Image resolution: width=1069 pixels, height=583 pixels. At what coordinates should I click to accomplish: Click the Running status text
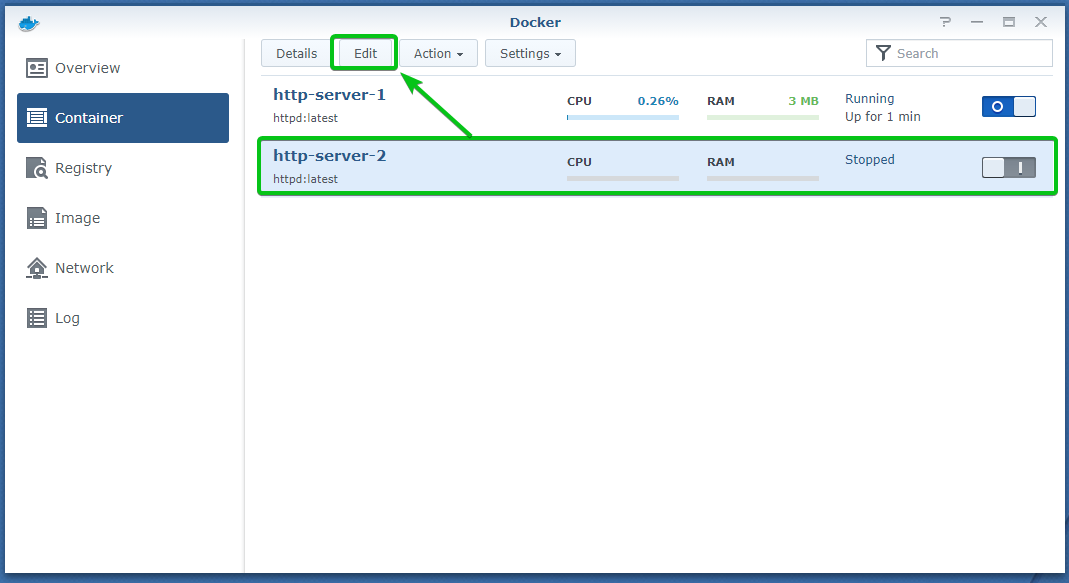click(869, 99)
